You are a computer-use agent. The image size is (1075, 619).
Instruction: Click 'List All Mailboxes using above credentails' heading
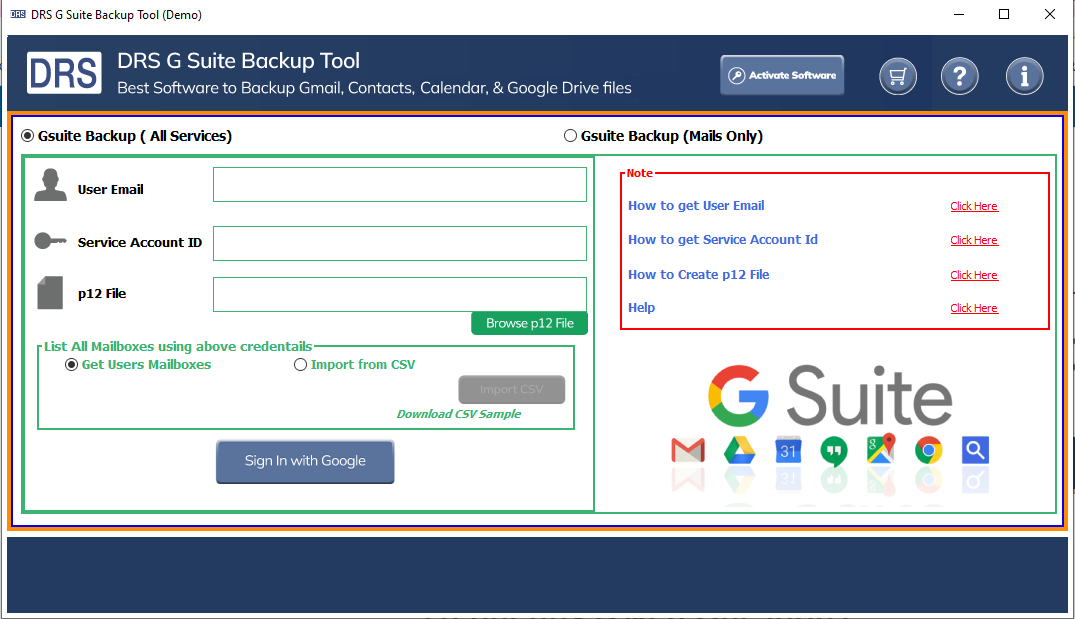click(178, 346)
